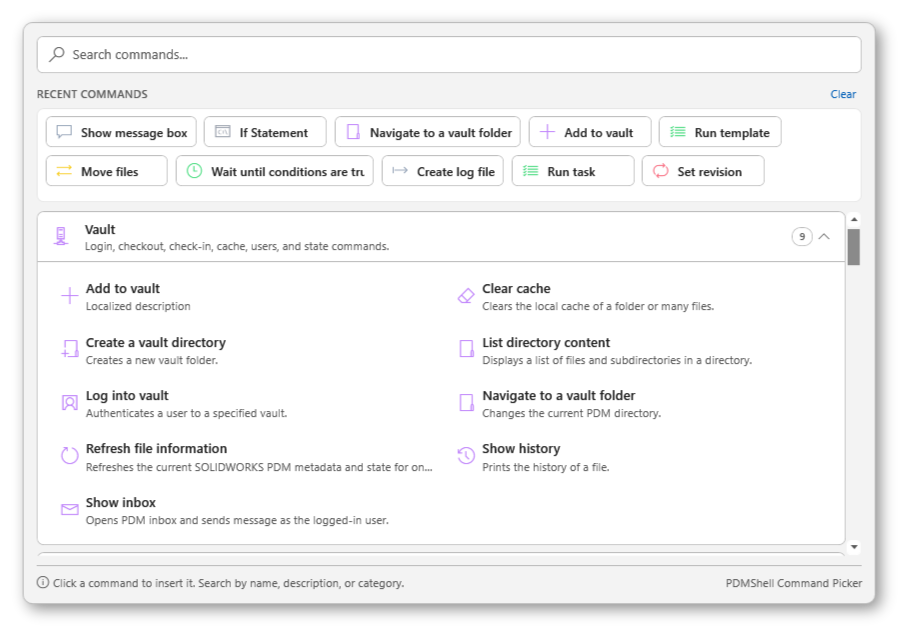Click the list icon on Run task chip

click(x=530, y=171)
